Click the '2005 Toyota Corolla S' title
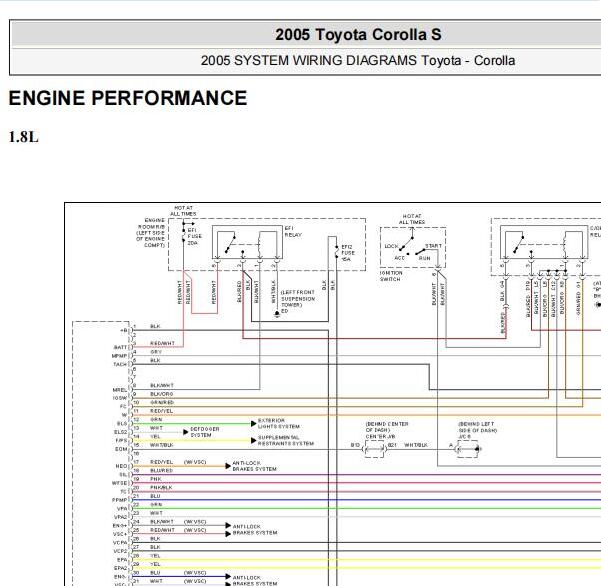 pyautogui.click(x=358, y=35)
